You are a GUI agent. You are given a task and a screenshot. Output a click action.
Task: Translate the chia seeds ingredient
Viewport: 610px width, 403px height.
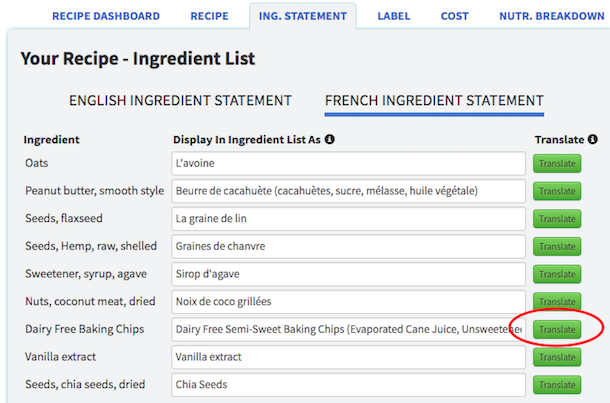pos(557,384)
